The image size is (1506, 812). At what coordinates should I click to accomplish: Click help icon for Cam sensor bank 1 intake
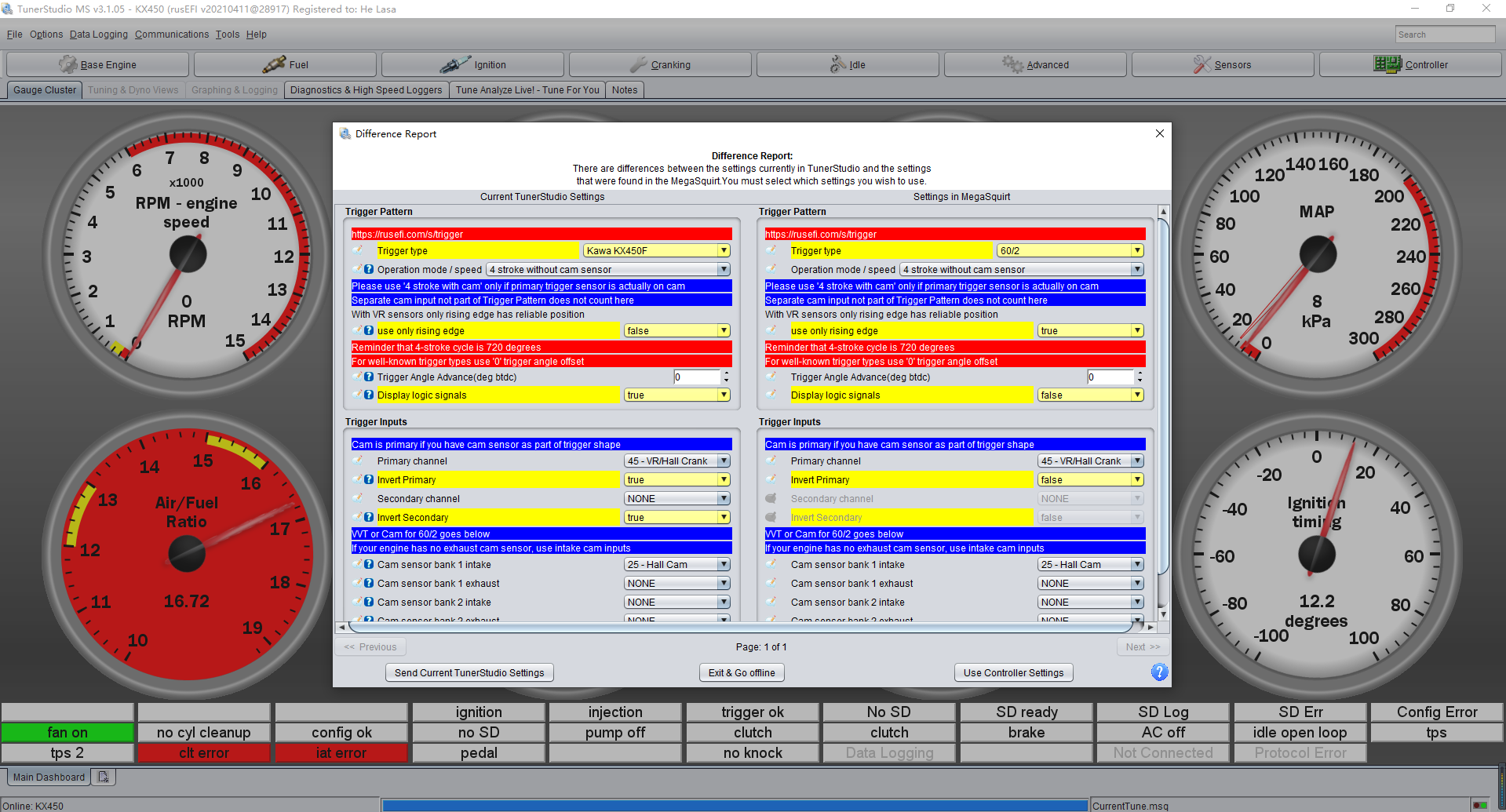click(x=369, y=564)
